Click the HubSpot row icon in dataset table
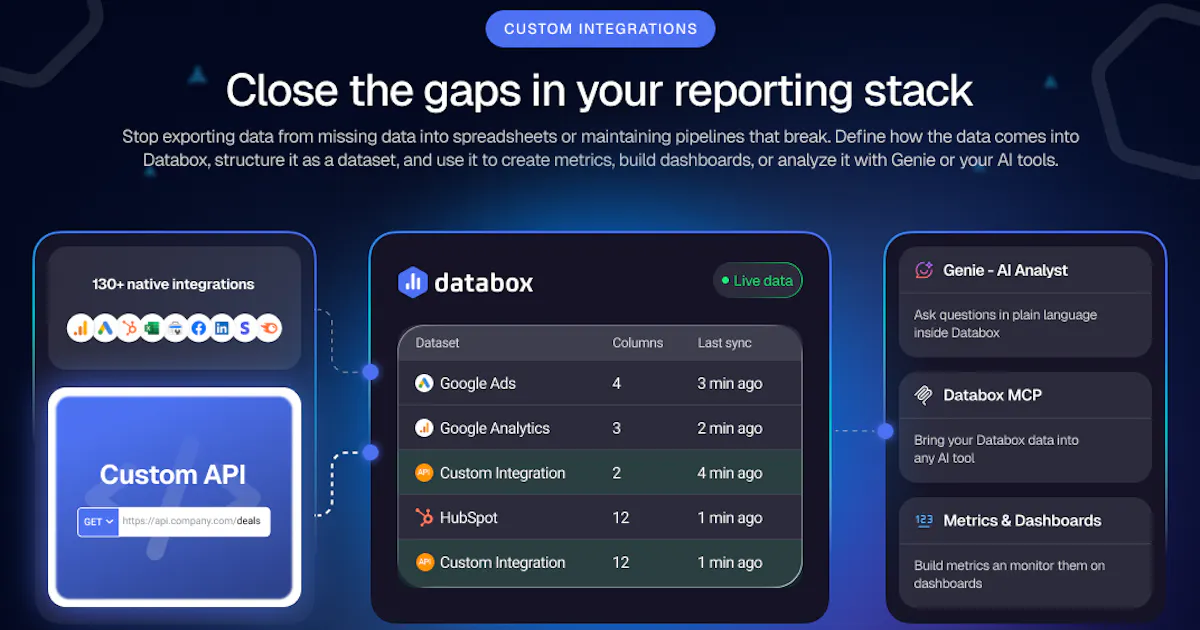Image resolution: width=1200 pixels, height=630 pixels. (x=424, y=518)
